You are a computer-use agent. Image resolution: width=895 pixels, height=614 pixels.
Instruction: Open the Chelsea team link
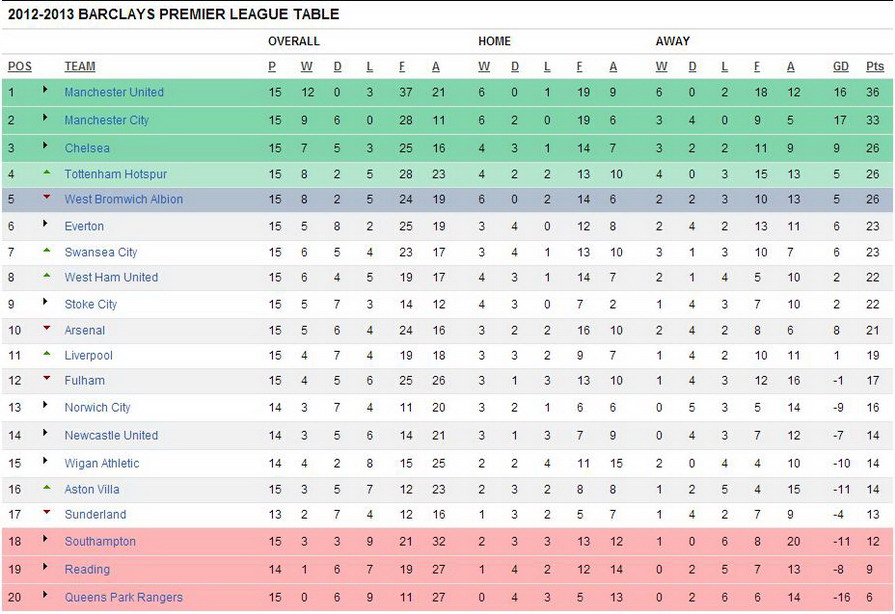(x=87, y=148)
